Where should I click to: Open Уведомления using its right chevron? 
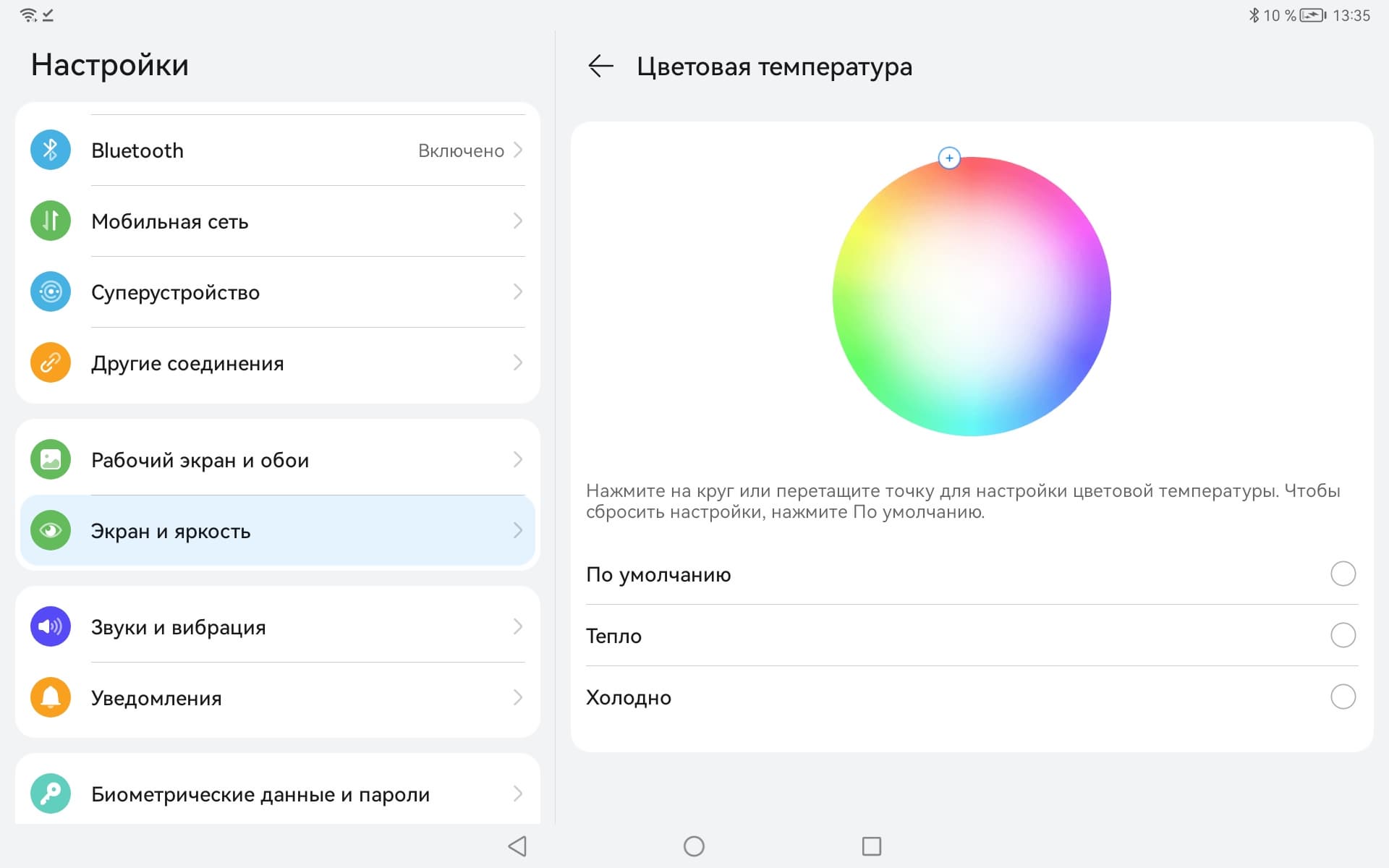click(x=518, y=698)
